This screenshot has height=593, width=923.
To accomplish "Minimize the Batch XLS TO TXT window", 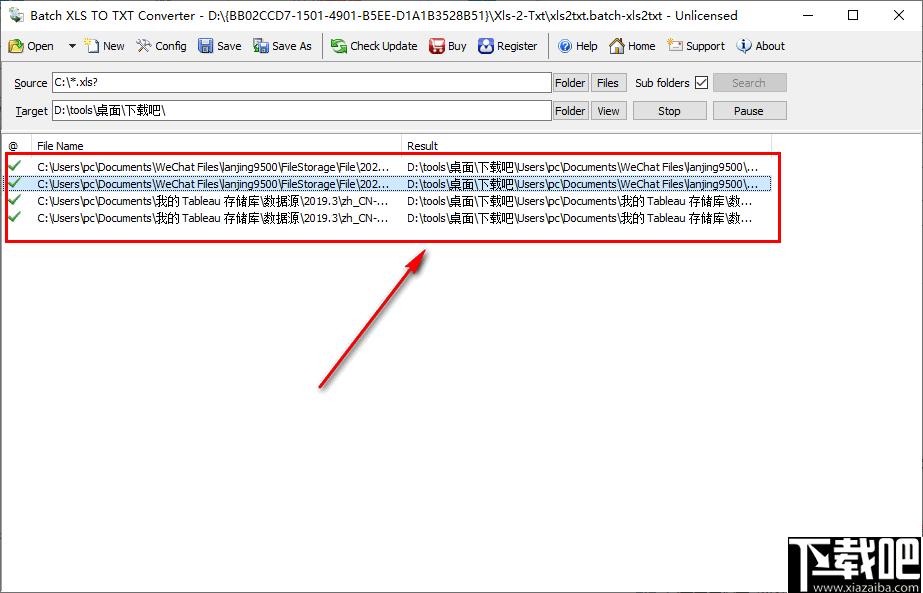I will point(808,15).
